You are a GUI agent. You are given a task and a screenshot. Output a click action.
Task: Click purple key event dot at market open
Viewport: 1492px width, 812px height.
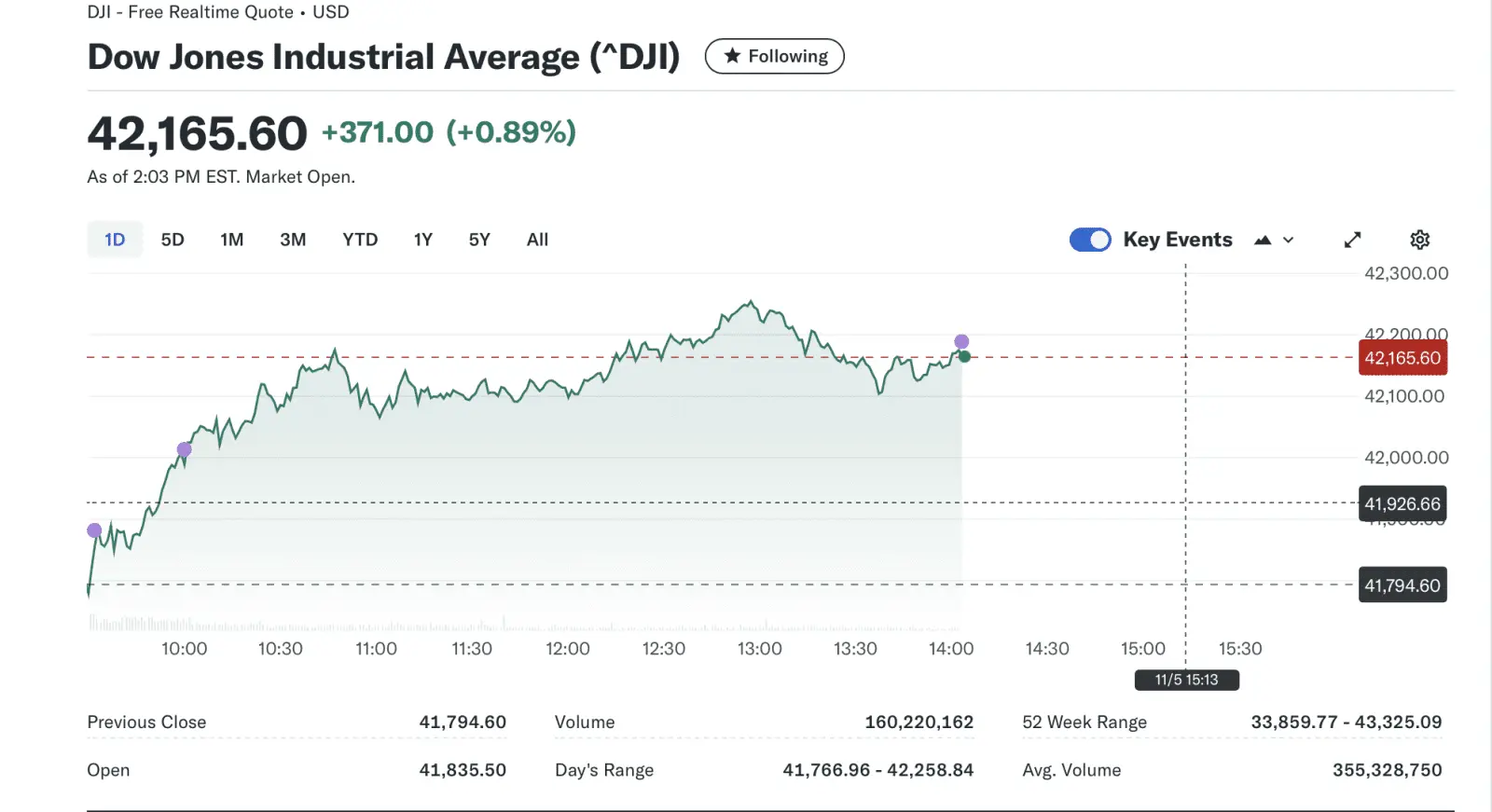point(94,530)
